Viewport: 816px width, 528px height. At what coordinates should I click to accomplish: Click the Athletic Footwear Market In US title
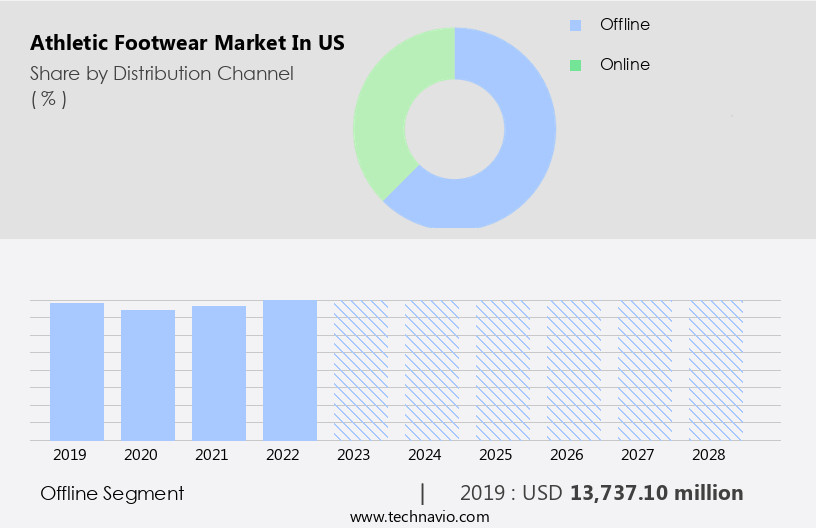188,44
